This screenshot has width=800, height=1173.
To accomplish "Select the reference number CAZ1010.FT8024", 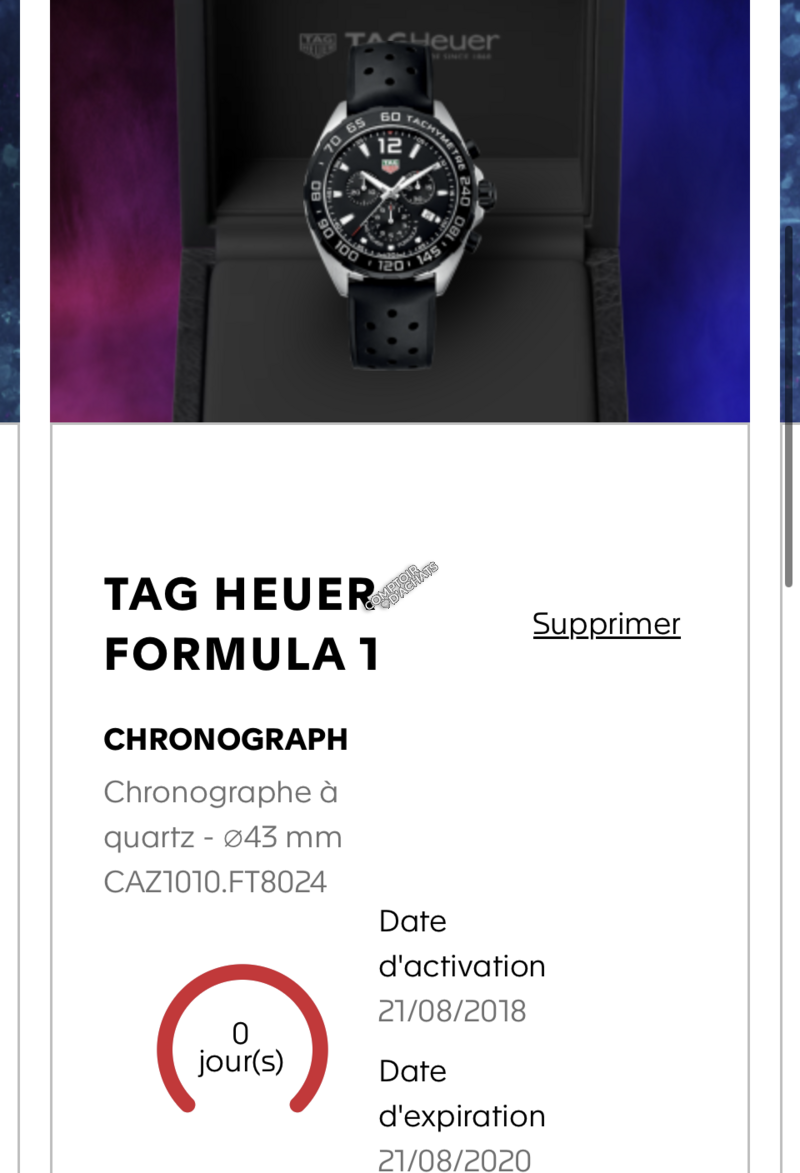I will (x=215, y=883).
